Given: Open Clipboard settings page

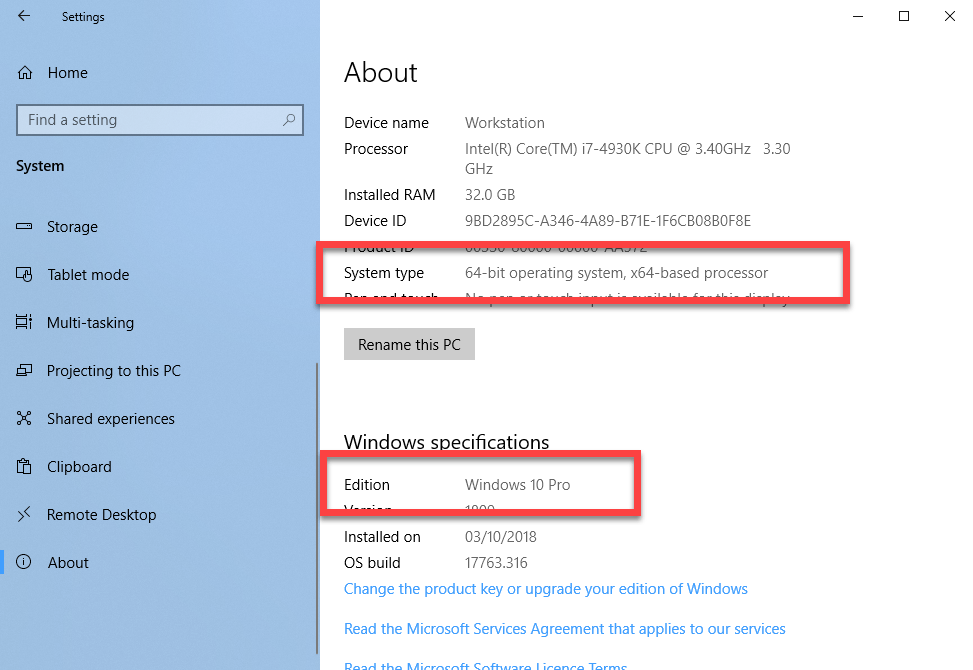Looking at the screenshot, I should point(158,467).
